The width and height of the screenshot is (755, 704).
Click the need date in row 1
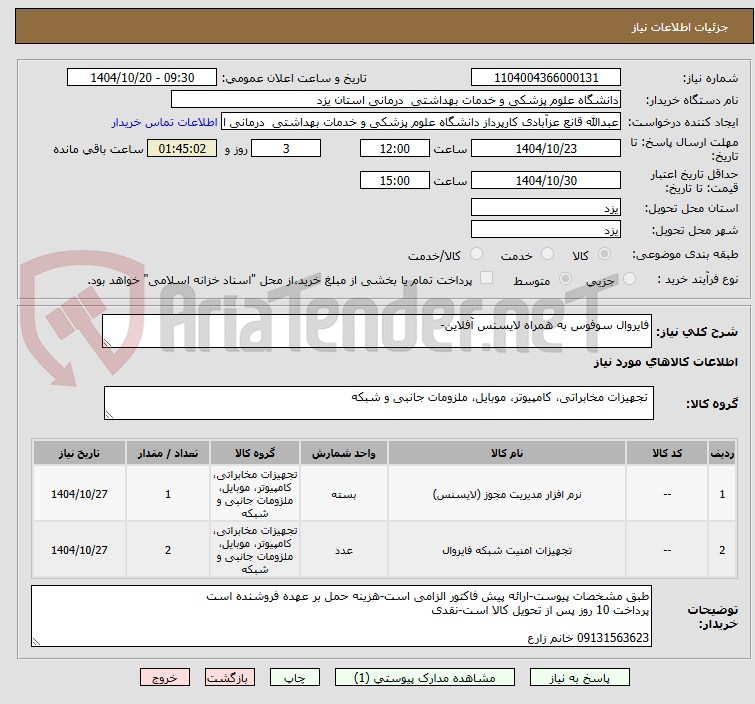79,494
